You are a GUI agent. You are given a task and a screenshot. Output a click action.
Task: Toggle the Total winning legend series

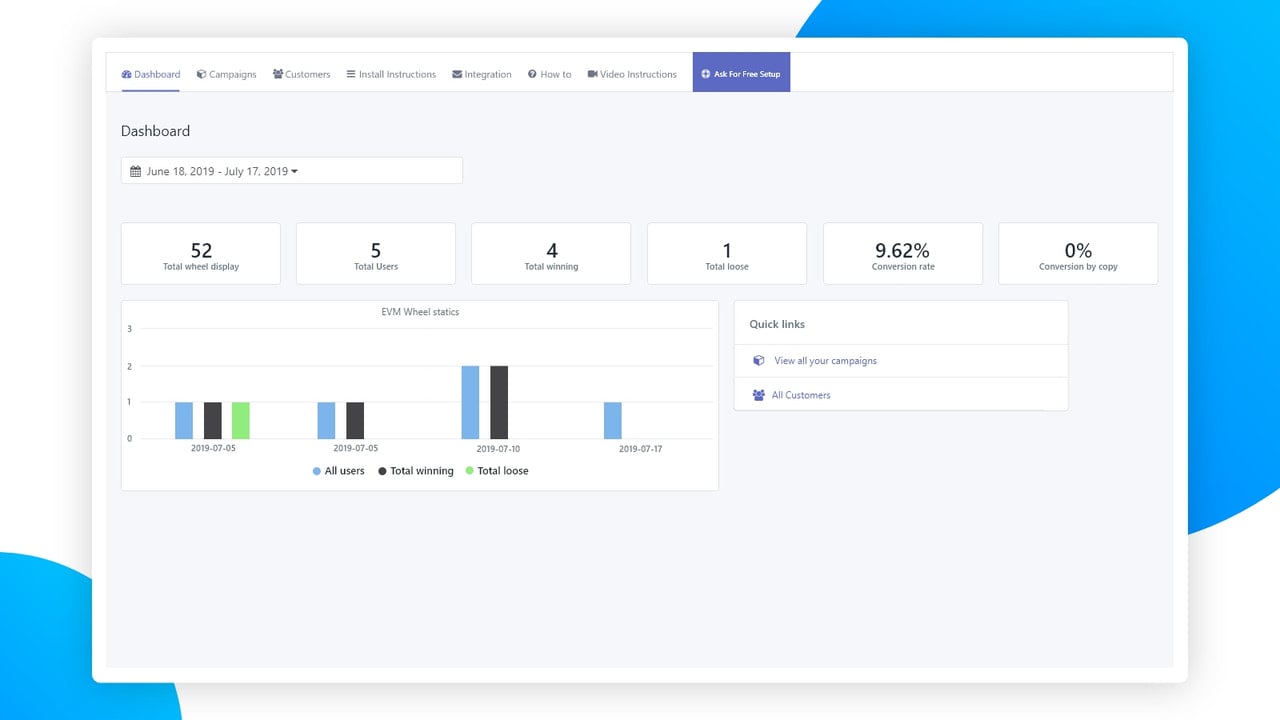click(415, 471)
